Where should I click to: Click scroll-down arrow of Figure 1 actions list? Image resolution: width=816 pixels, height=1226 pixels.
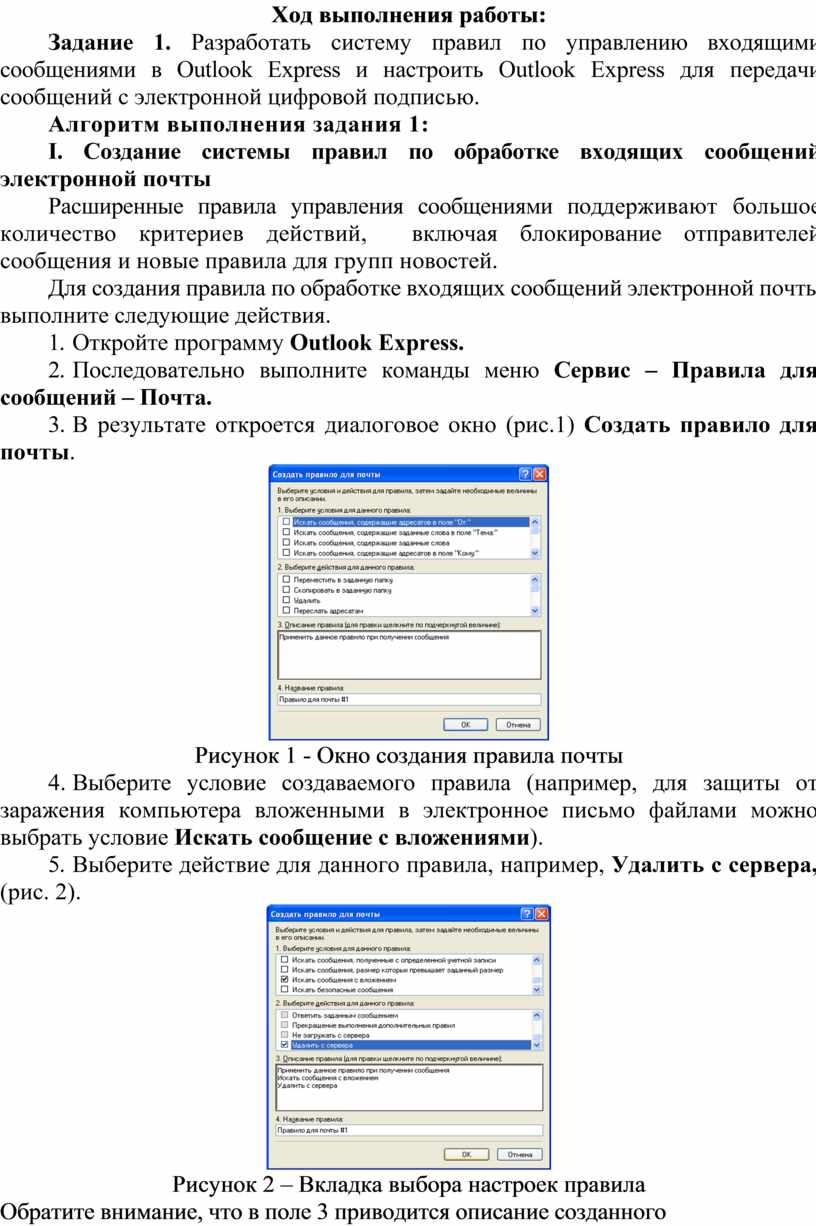point(534,611)
